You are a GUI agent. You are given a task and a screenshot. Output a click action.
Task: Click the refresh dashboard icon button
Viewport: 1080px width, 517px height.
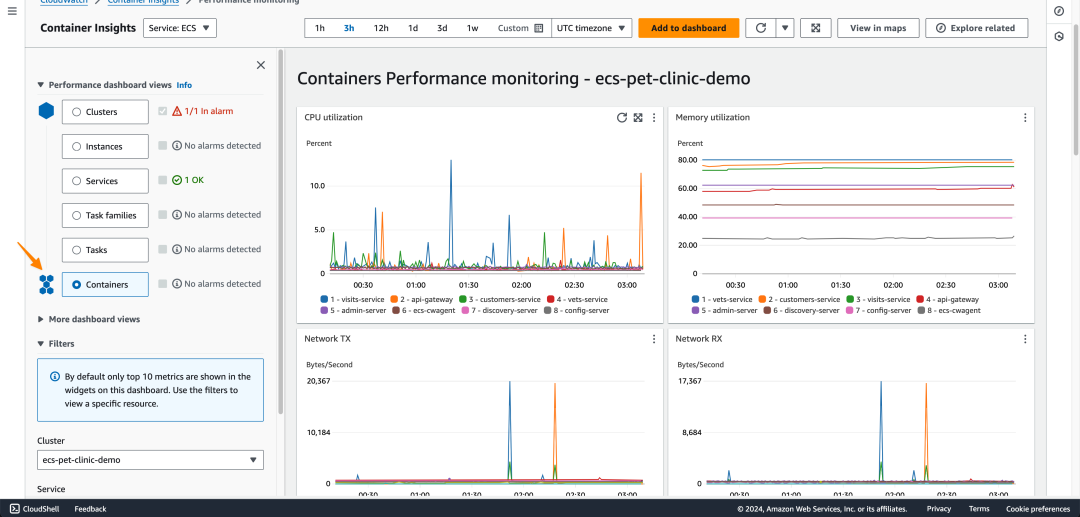pyautogui.click(x=760, y=28)
